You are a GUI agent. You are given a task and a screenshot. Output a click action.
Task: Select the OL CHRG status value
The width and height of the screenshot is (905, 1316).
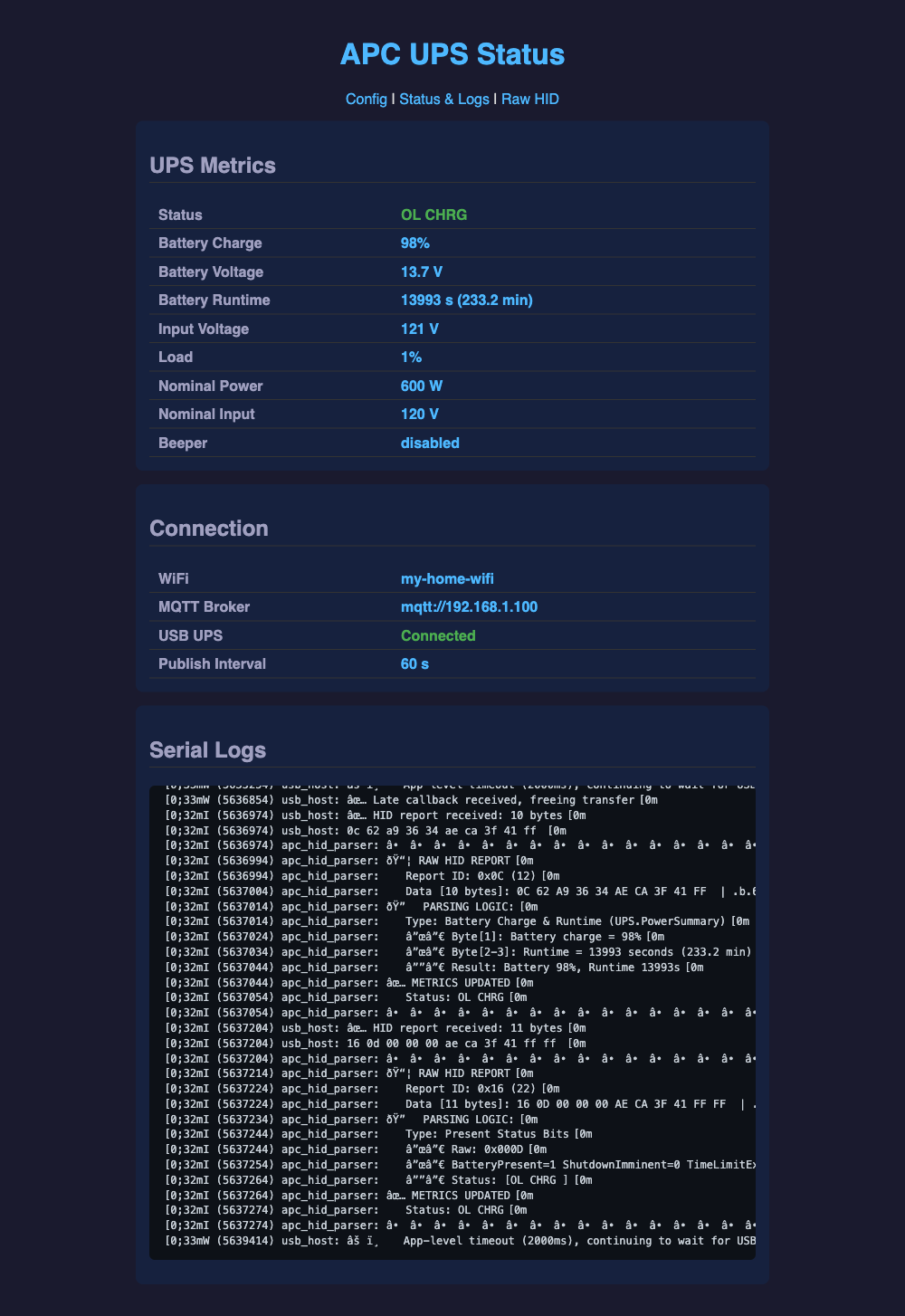click(x=433, y=215)
